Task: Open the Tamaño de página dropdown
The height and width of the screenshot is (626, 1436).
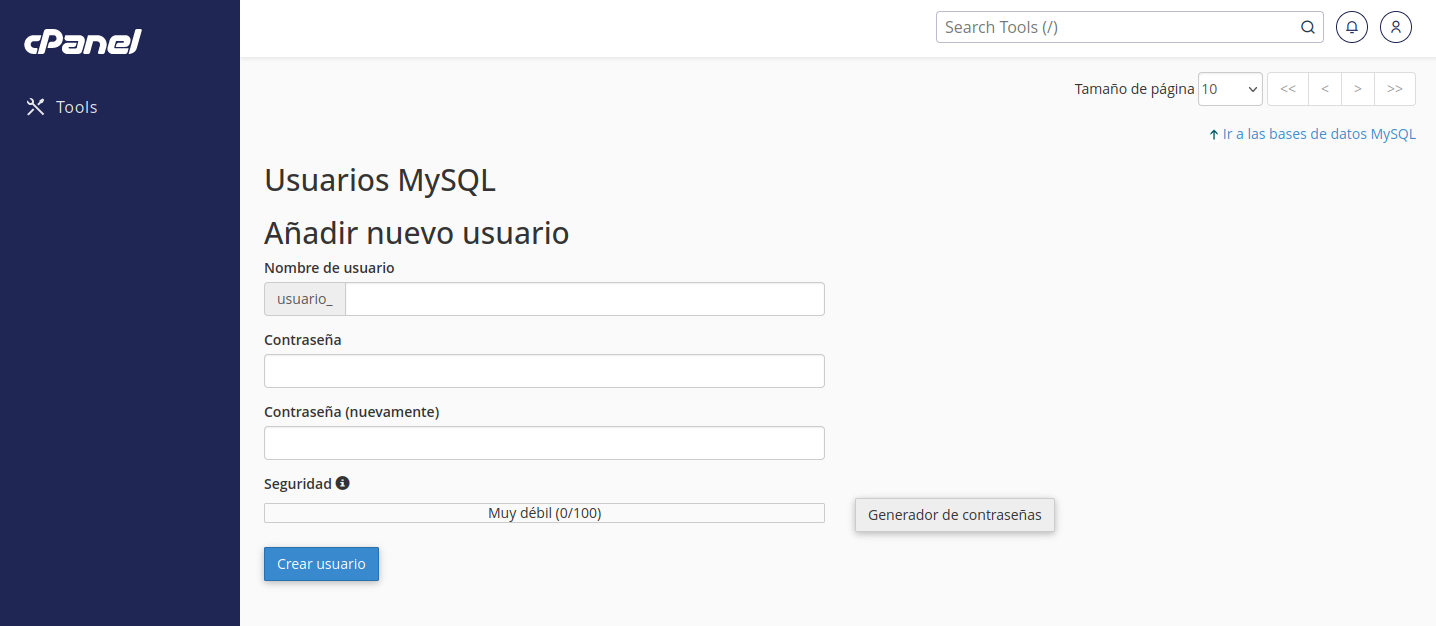Action: click(x=1230, y=89)
